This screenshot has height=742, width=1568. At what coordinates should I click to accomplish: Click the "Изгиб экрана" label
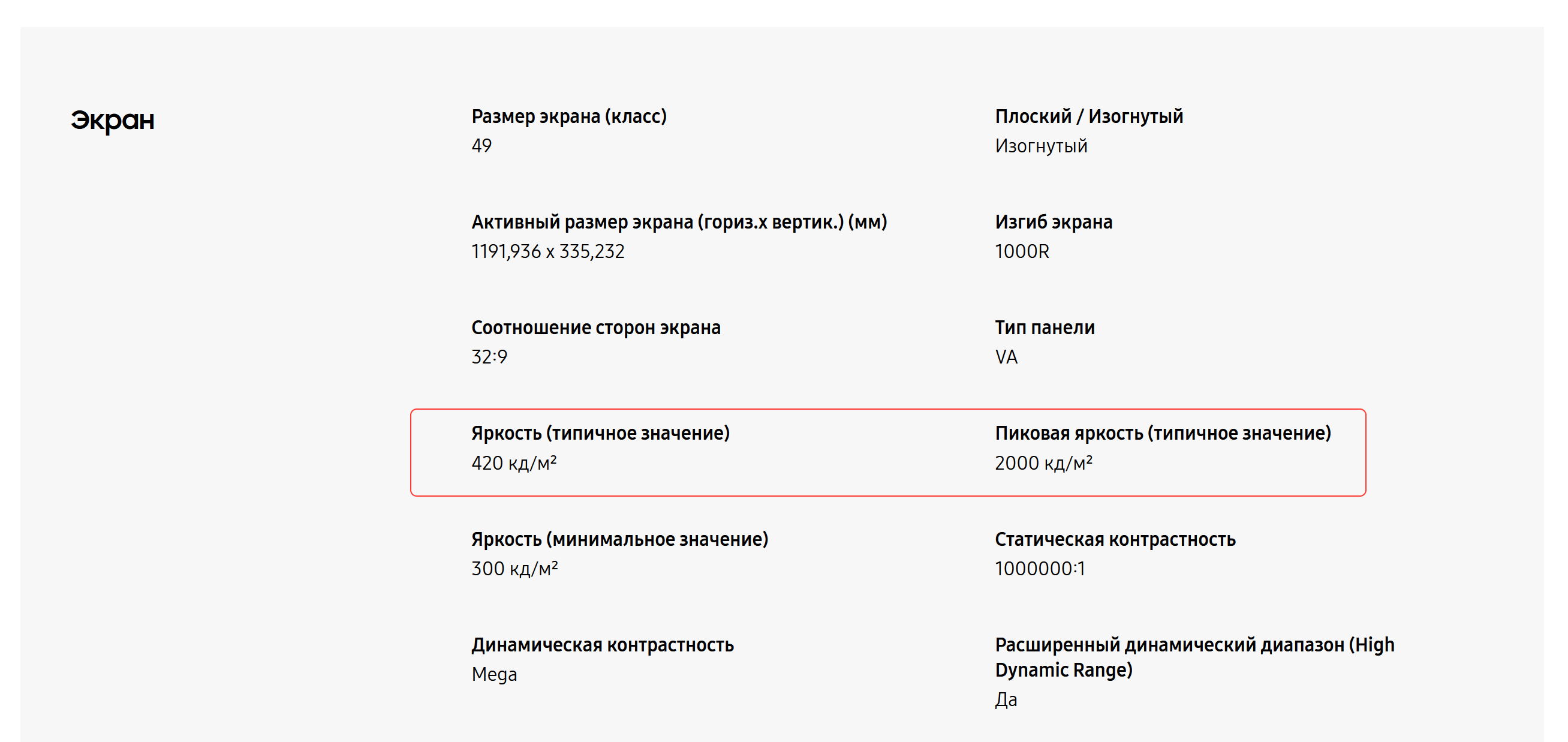[1053, 222]
